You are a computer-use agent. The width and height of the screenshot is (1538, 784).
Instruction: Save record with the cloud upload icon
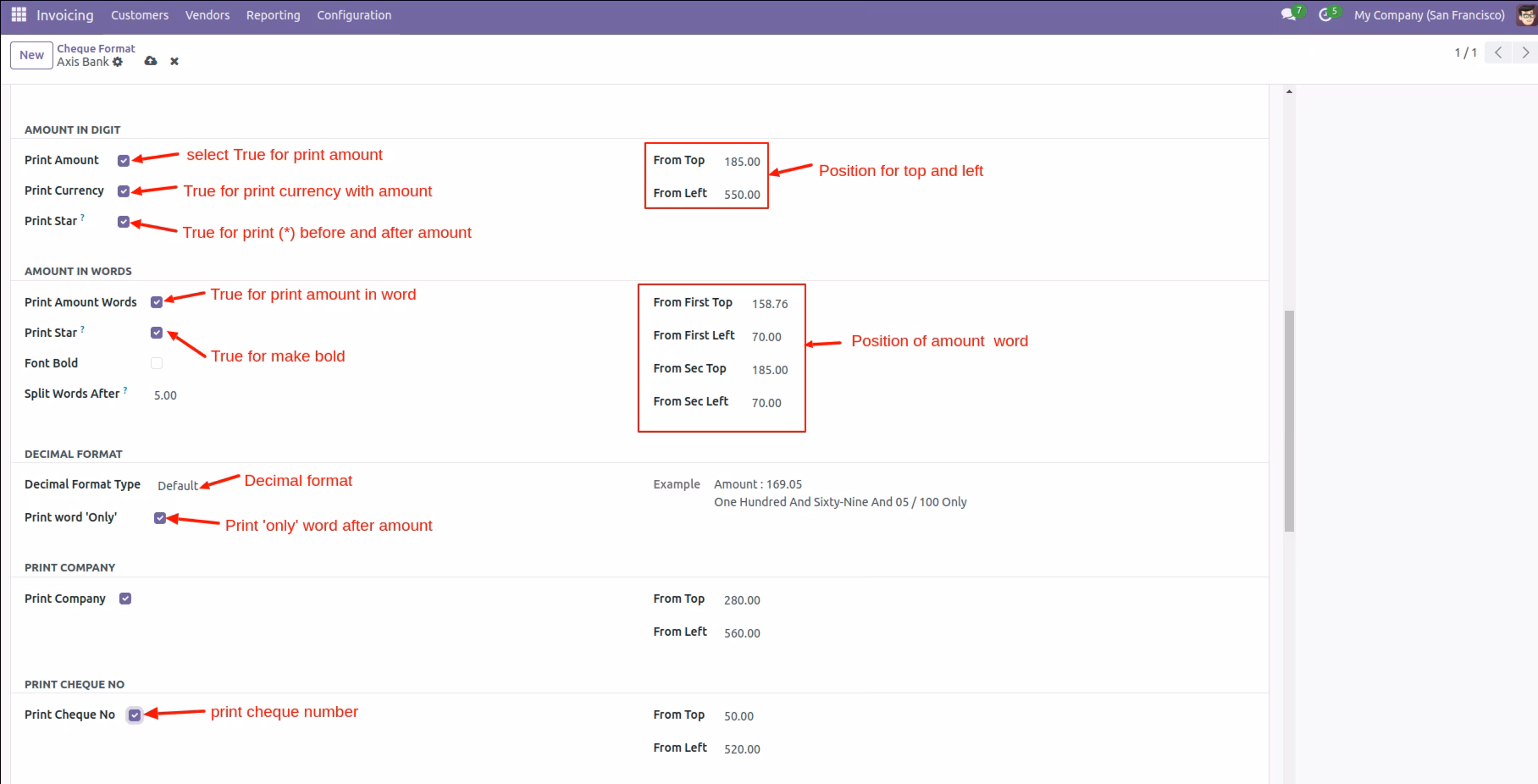pos(151,61)
